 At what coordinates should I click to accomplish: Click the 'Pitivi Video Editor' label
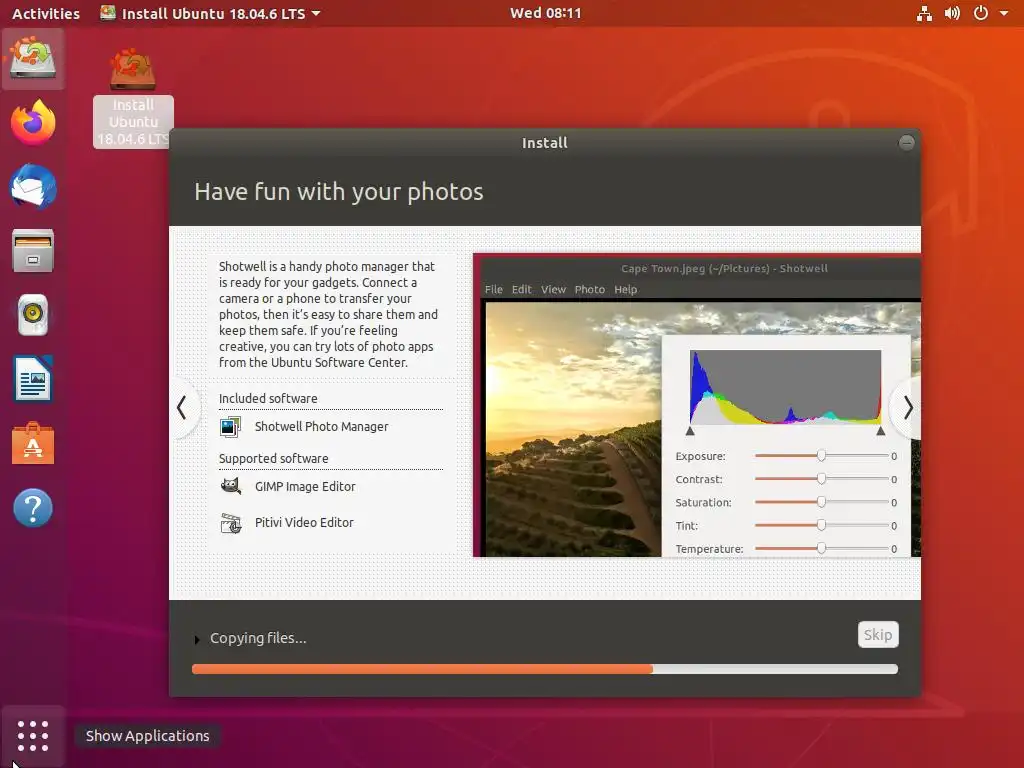coord(304,522)
